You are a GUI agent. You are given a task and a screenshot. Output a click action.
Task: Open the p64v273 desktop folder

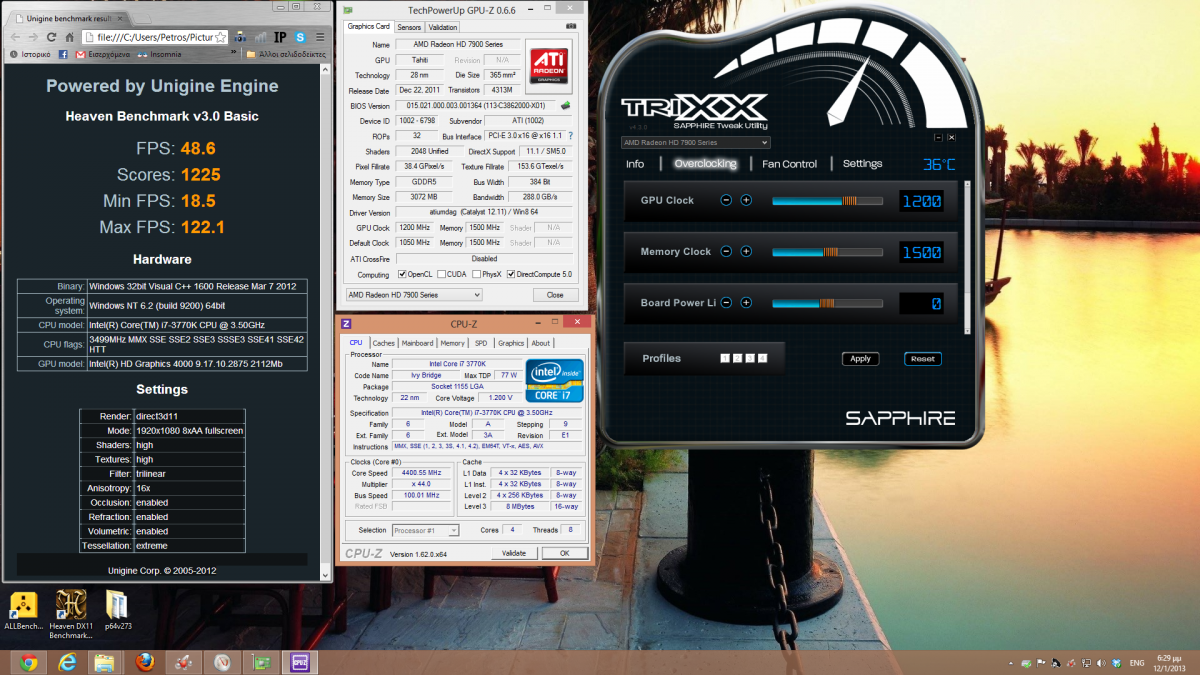click(x=117, y=612)
